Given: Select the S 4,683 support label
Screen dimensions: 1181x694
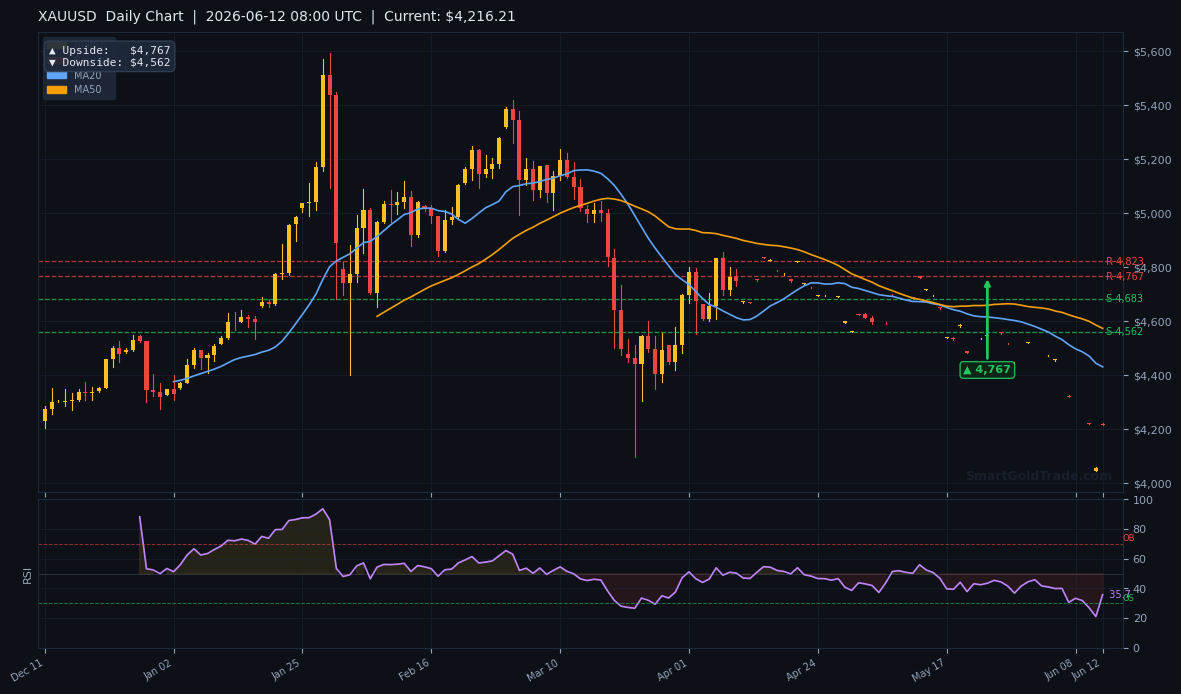Looking at the screenshot, I should click(1125, 298).
